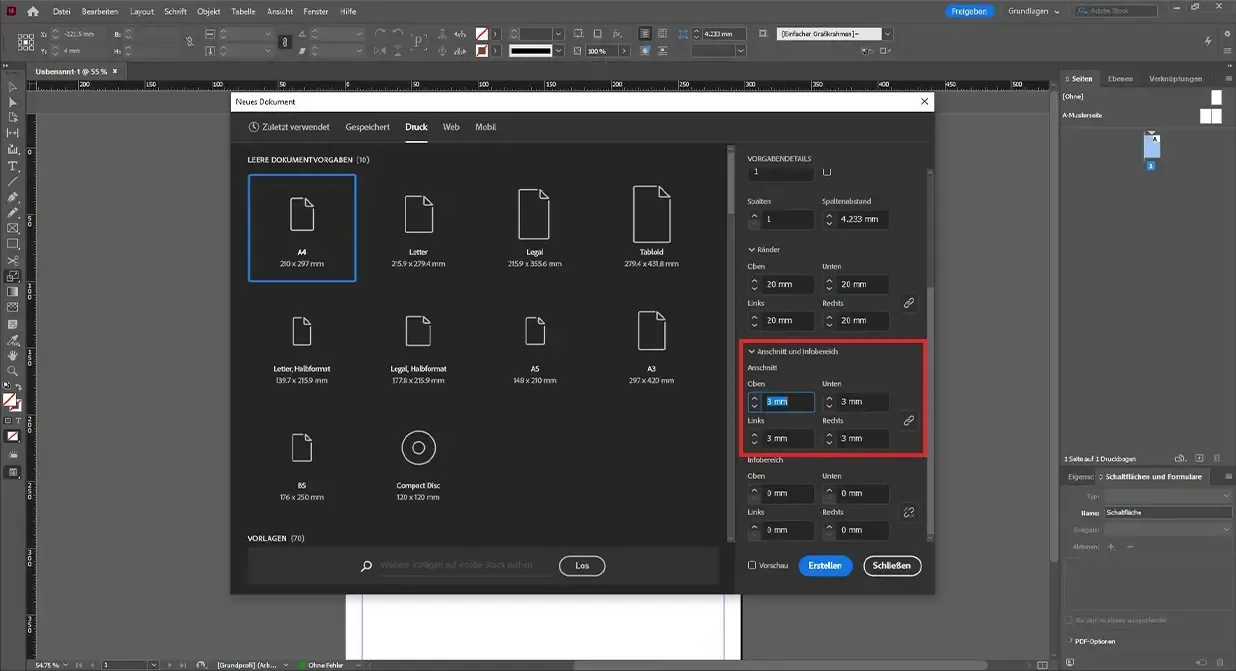The height and width of the screenshot is (671, 1236).
Task: Enable the Vorschau checkbox
Action: (x=752, y=565)
